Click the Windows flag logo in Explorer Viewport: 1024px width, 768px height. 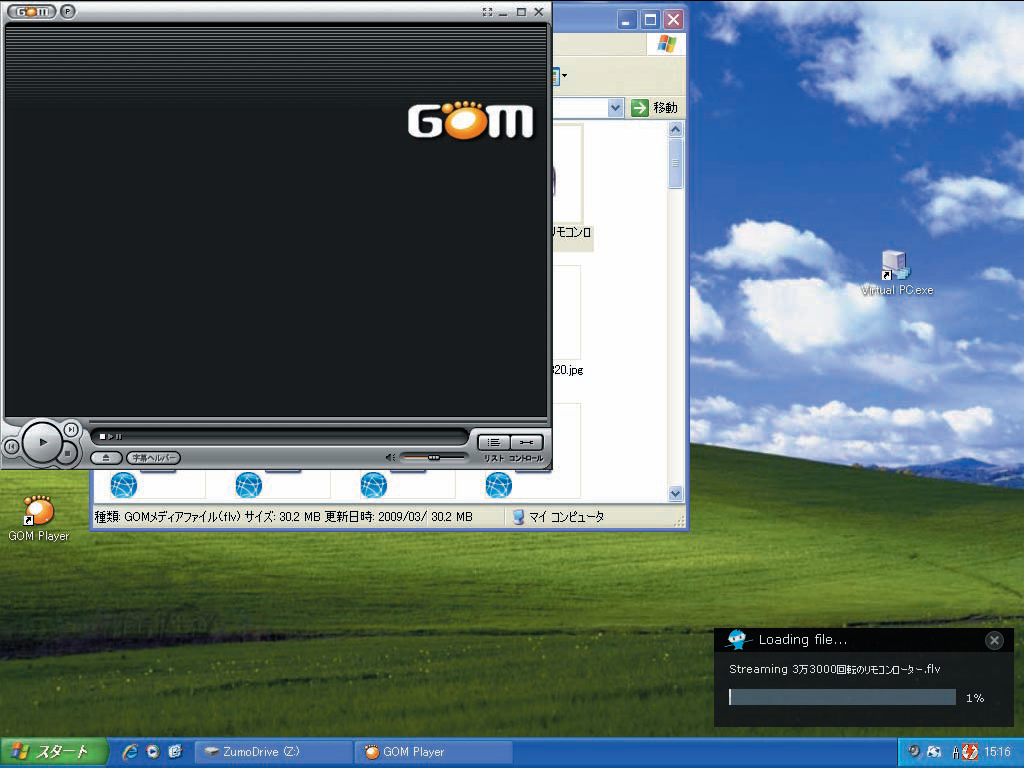coord(666,44)
